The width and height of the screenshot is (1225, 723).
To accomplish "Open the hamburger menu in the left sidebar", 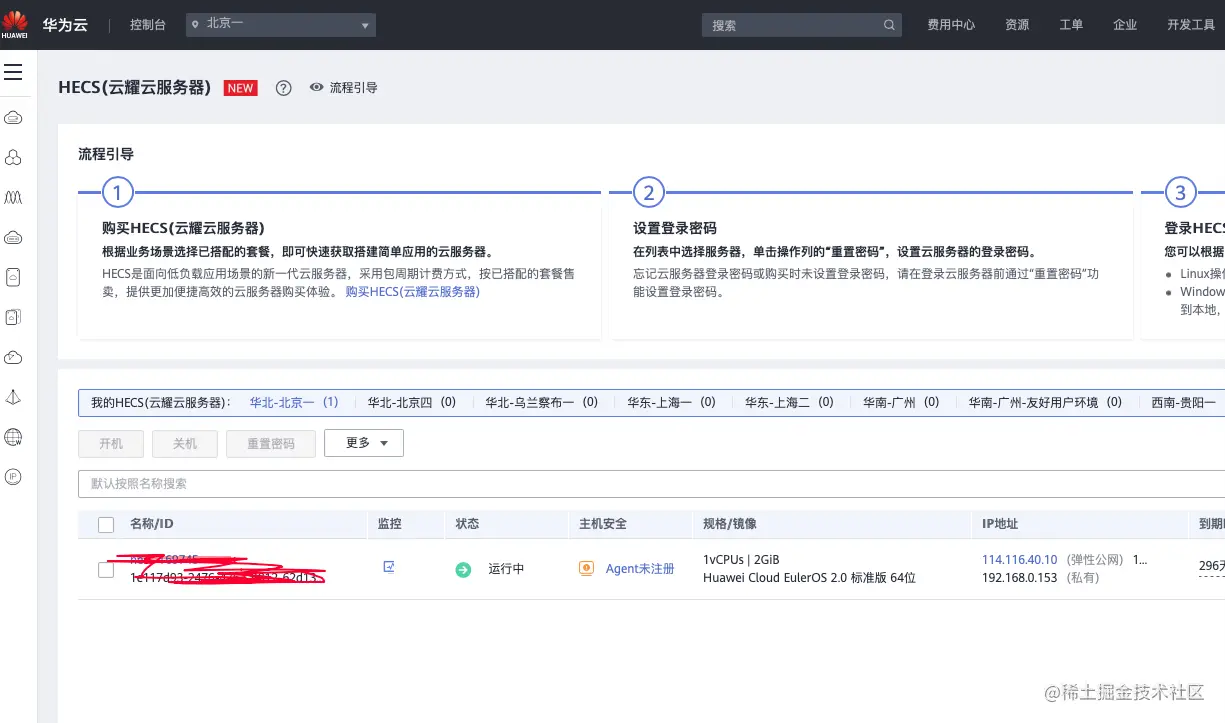I will [x=13, y=72].
